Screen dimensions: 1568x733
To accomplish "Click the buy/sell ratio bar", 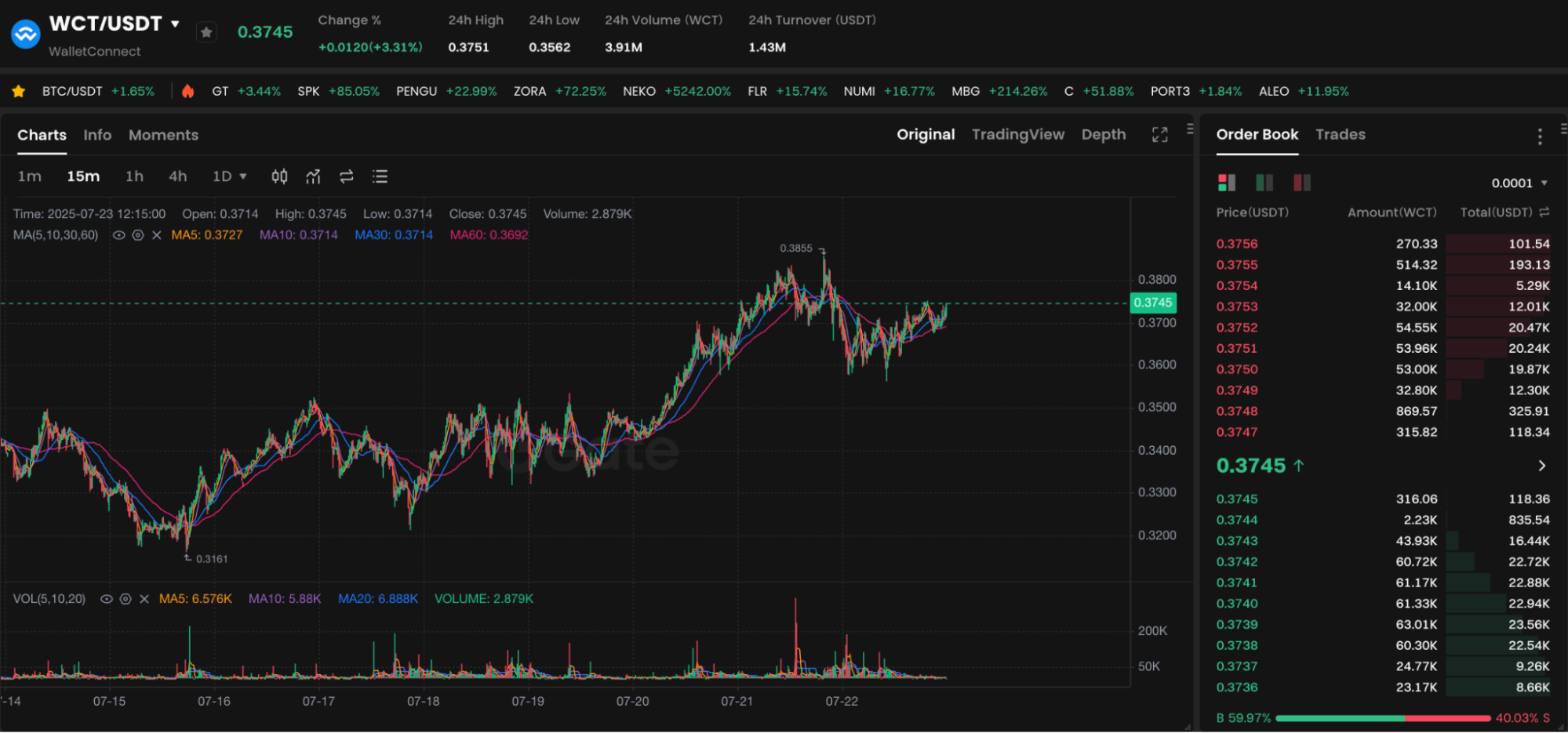I will pos(1383,718).
